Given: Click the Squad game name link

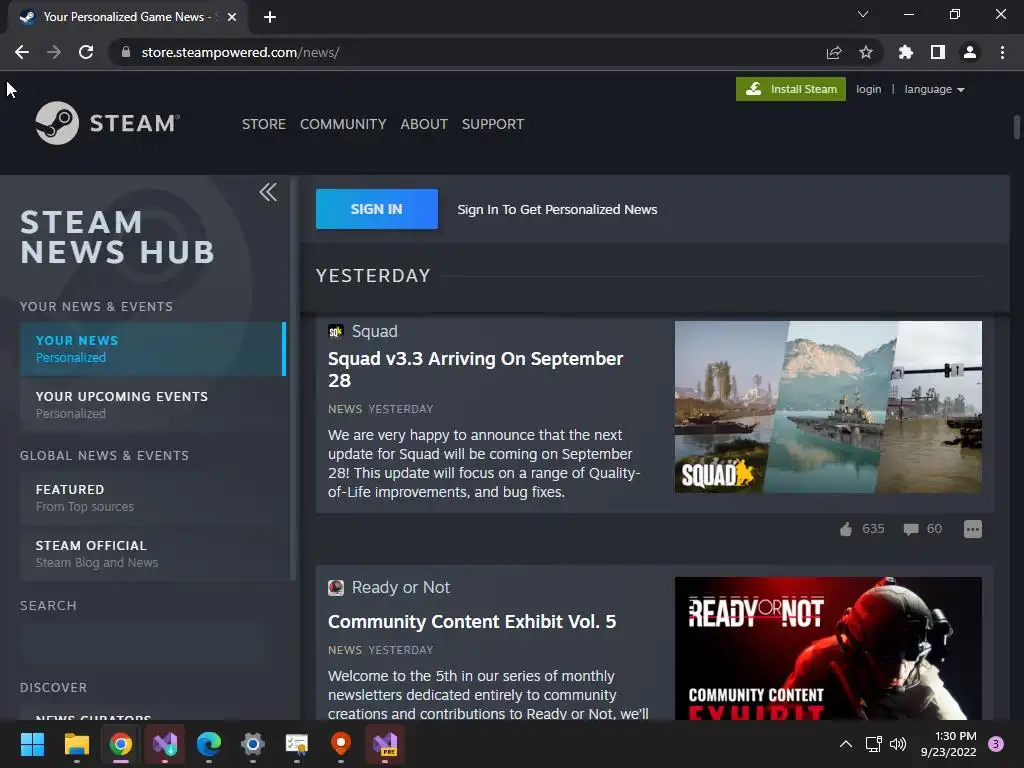Looking at the screenshot, I should tap(374, 332).
